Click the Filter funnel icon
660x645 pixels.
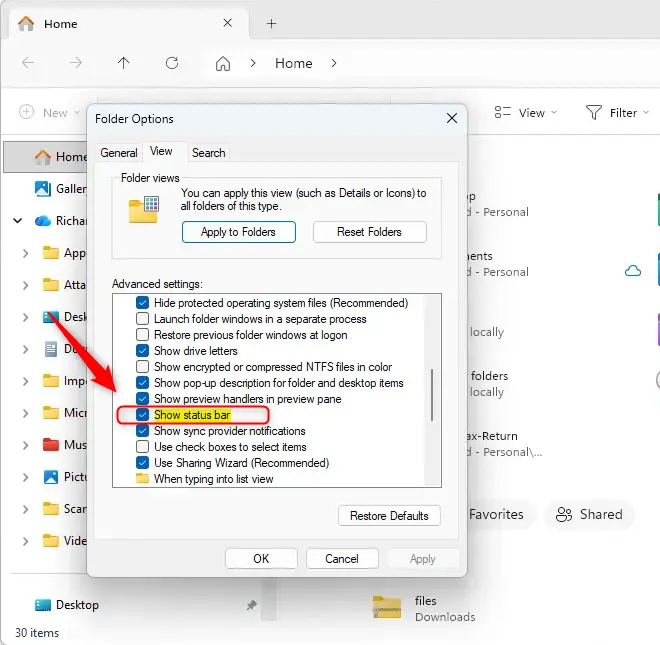(x=593, y=112)
